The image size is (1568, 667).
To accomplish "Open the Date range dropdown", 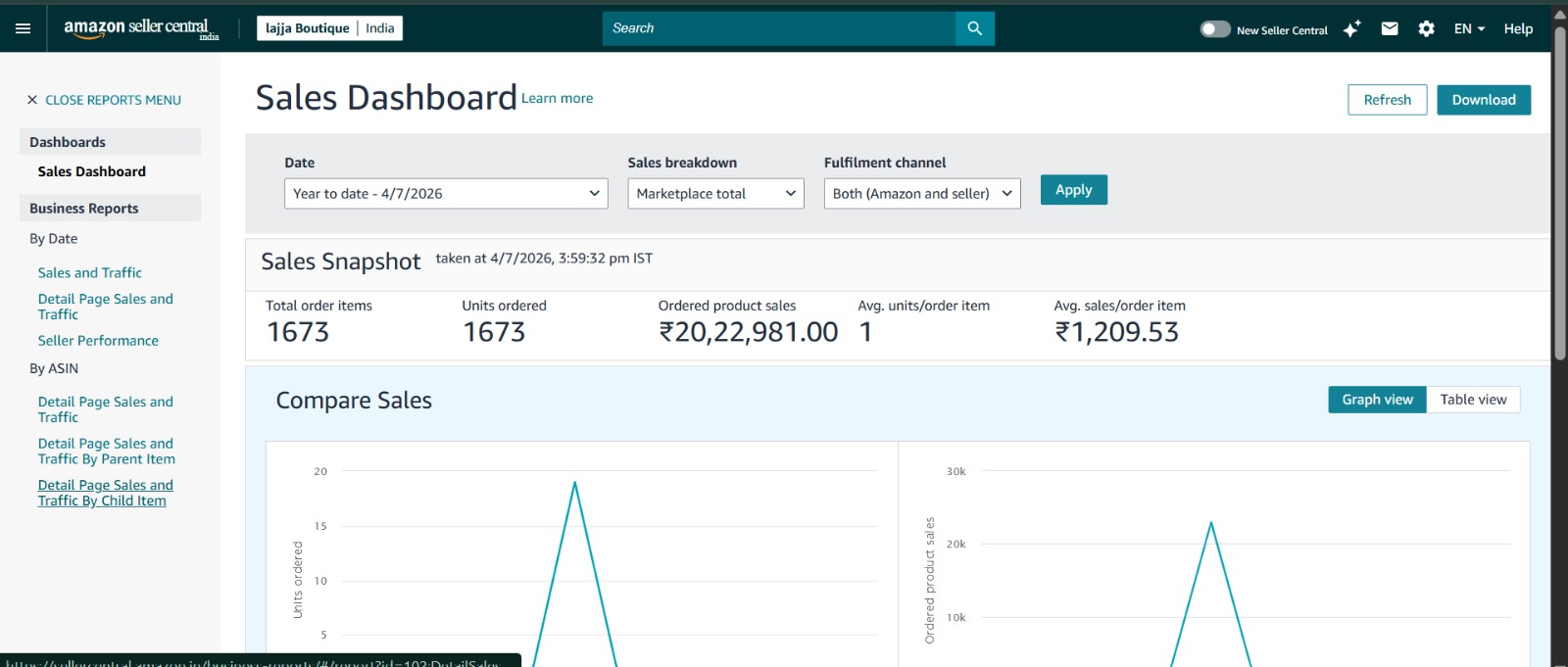I will click(x=446, y=193).
